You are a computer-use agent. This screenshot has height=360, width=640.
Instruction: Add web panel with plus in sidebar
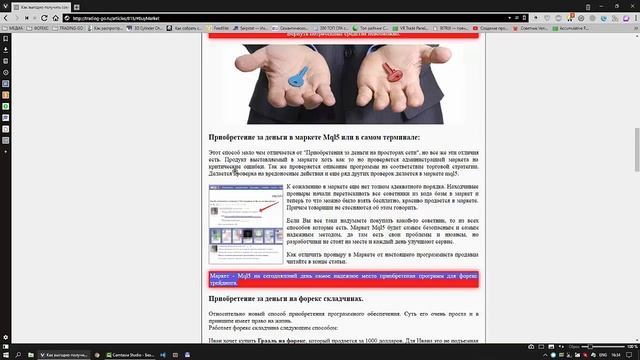coord(6,151)
